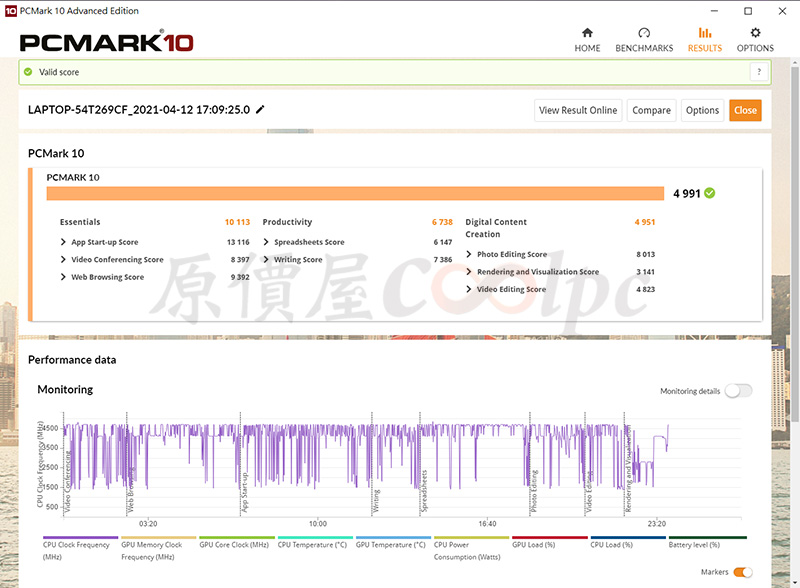The height and width of the screenshot is (588, 800).
Task: Select CPU Clock Frequency legend swatch
Action: coord(81,537)
